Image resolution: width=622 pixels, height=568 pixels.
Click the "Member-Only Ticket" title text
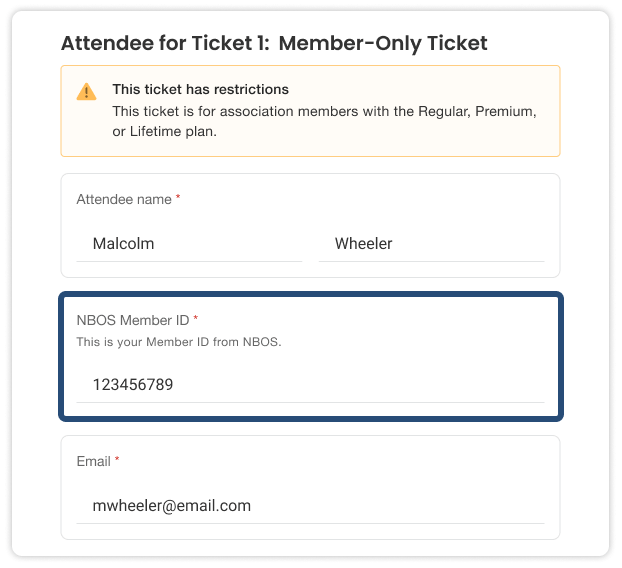(x=383, y=43)
